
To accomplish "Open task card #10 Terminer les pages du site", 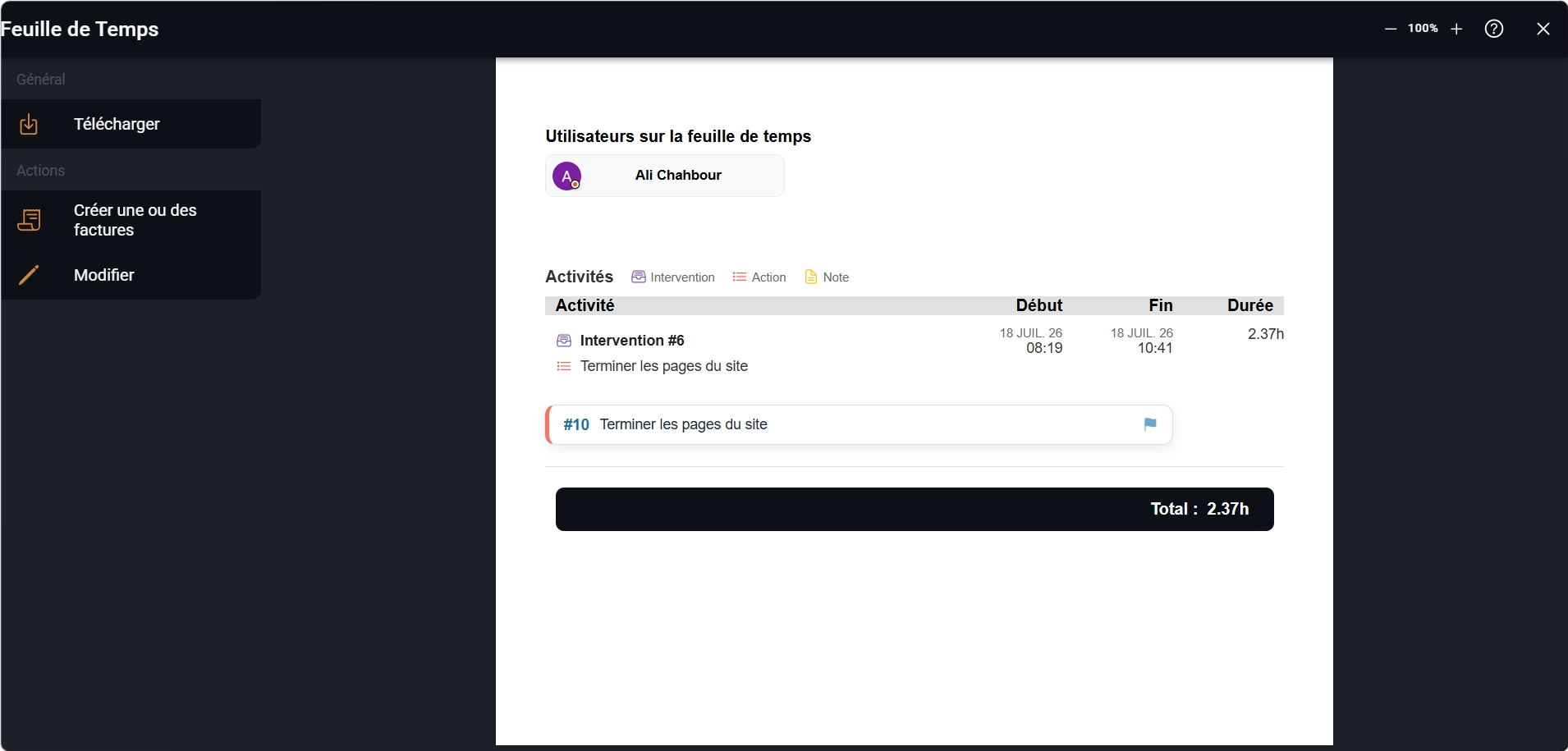I will click(859, 424).
